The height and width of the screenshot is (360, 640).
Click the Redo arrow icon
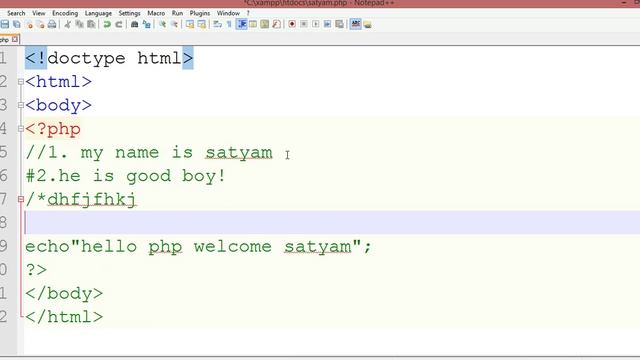119,24
